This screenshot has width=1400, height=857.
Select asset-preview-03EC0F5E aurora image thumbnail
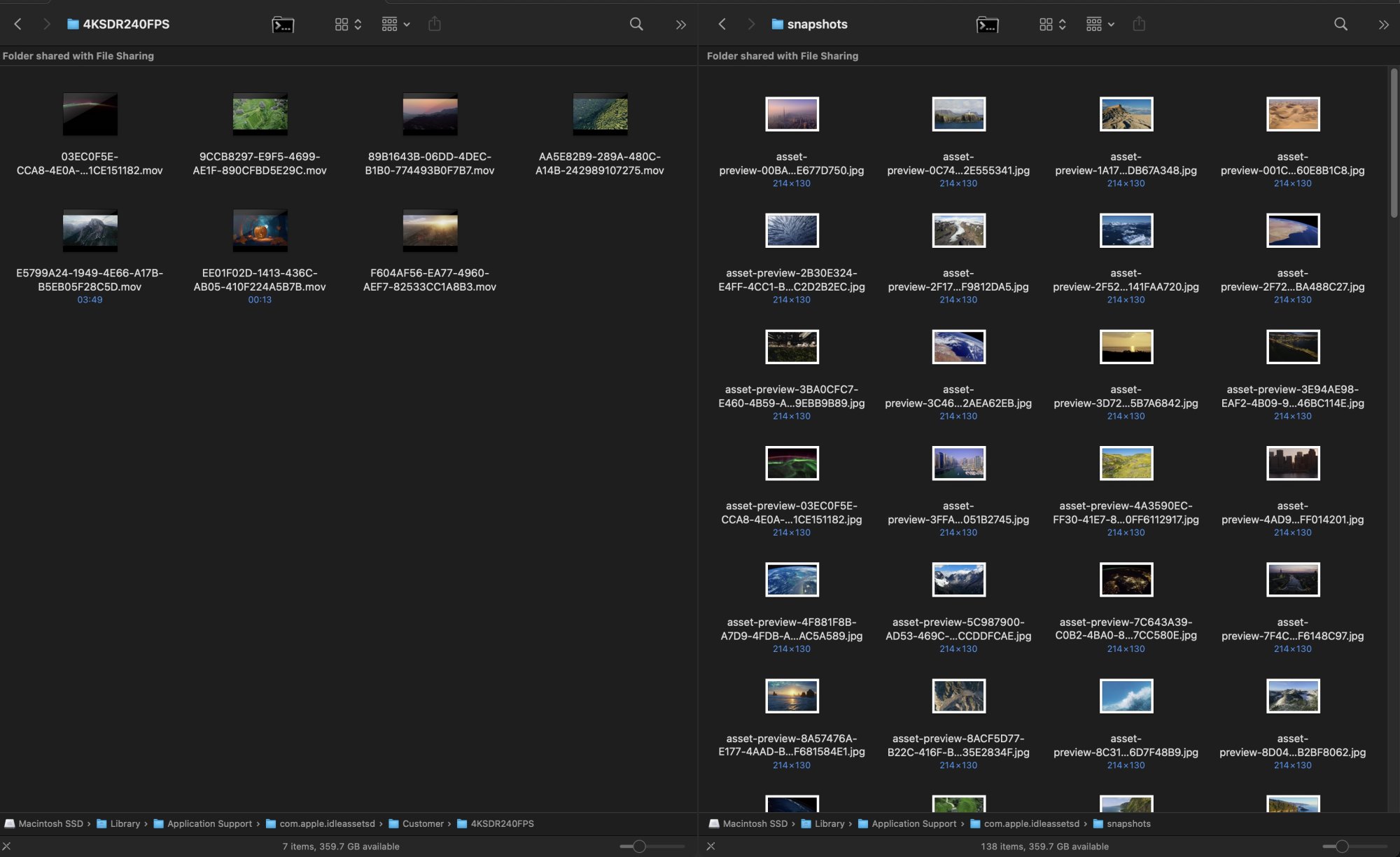[x=792, y=463]
